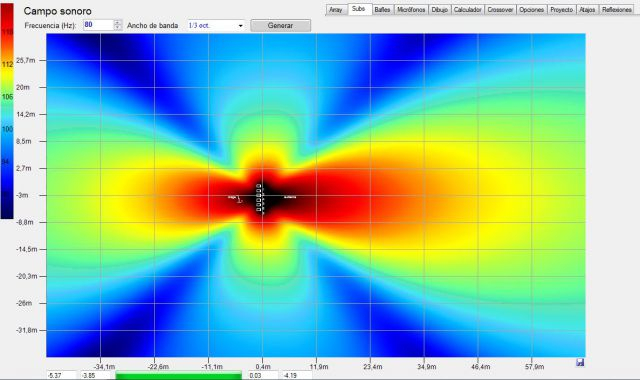This screenshot has width=640, height=380.
Task: Open the Ancho de banda dropdown
Action: tap(216, 25)
